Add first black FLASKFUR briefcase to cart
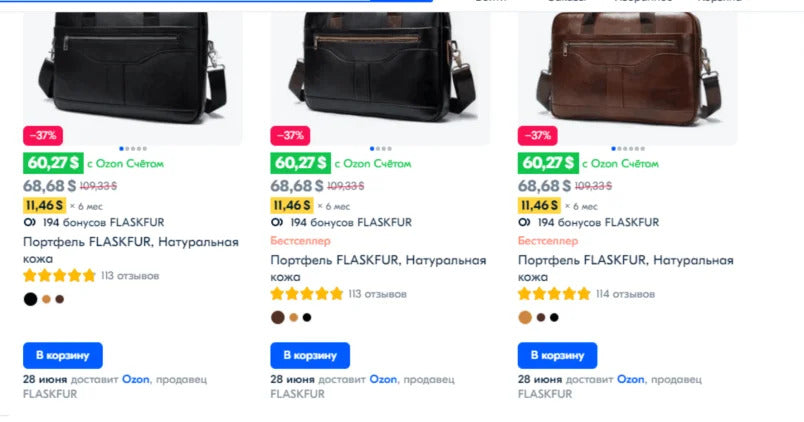 tap(63, 355)
